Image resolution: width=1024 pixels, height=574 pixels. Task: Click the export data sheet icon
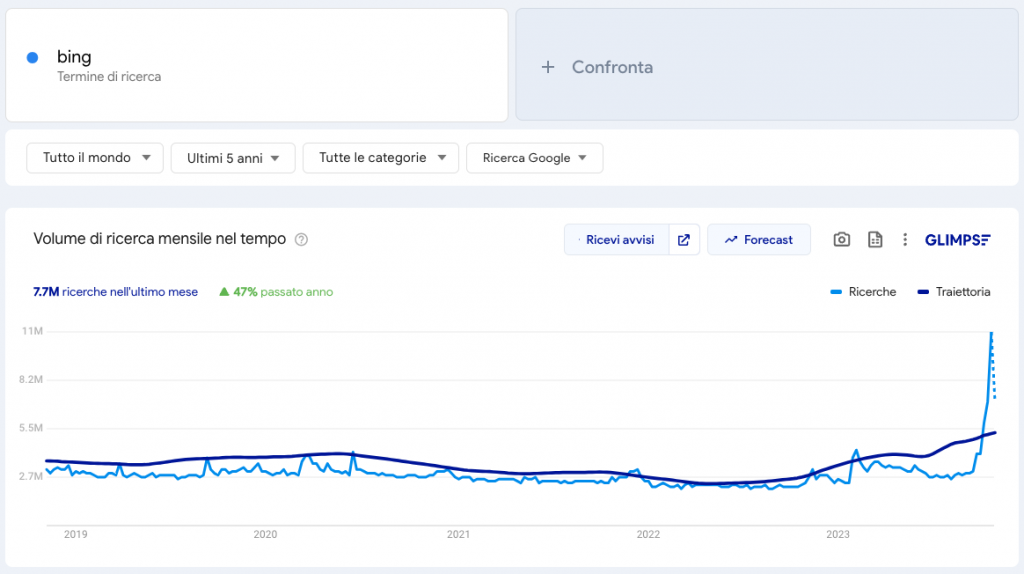(x=875, y=240)
